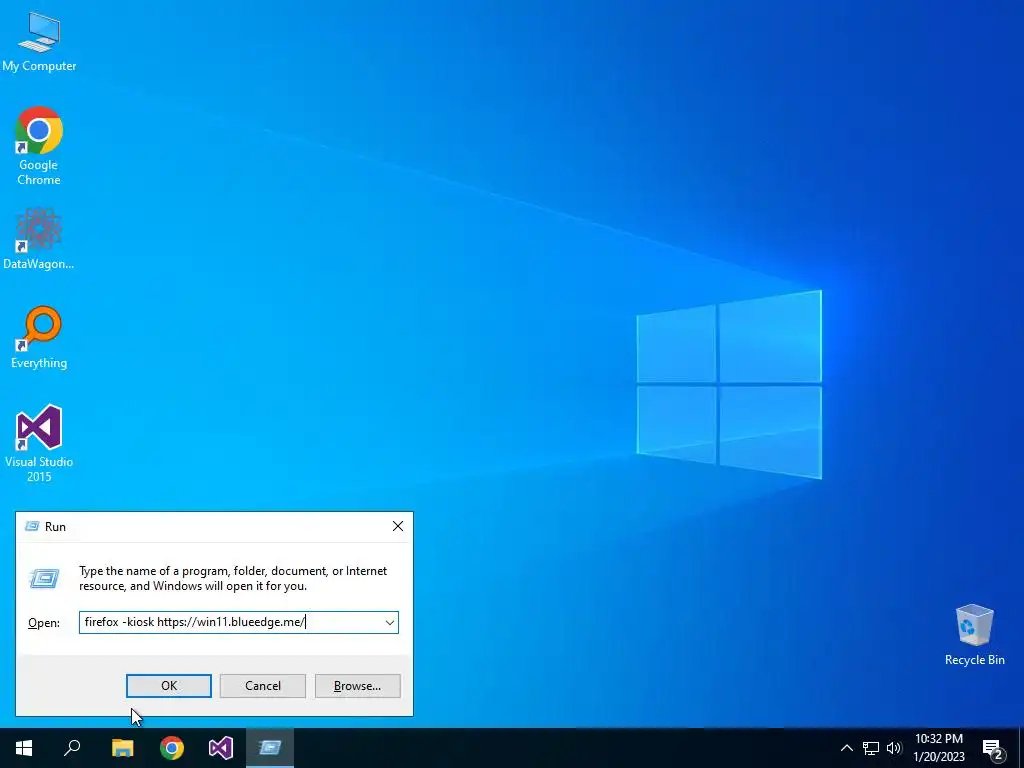This screenshot has height=768, width=1024.
Task: Open the Windows Start menu
Action: point(24,748)
